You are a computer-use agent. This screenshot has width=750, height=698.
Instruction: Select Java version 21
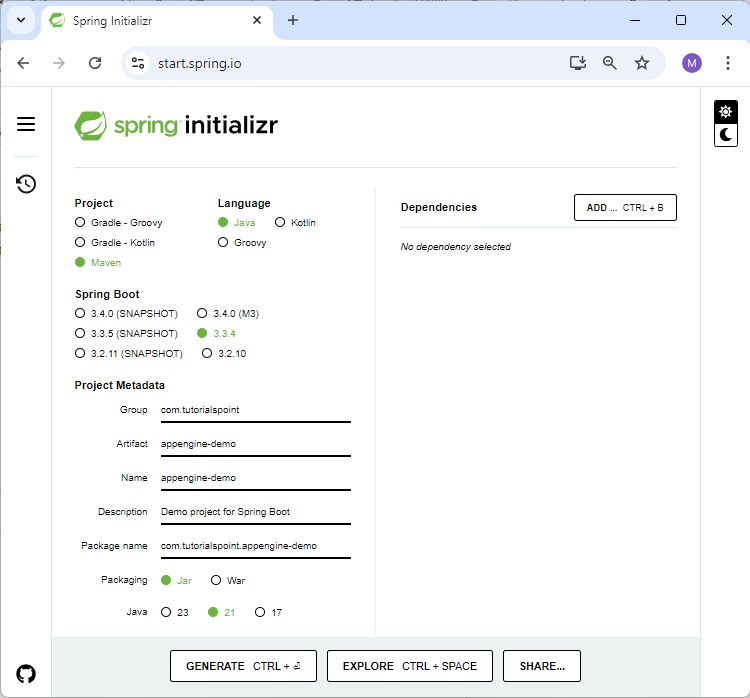221,612
